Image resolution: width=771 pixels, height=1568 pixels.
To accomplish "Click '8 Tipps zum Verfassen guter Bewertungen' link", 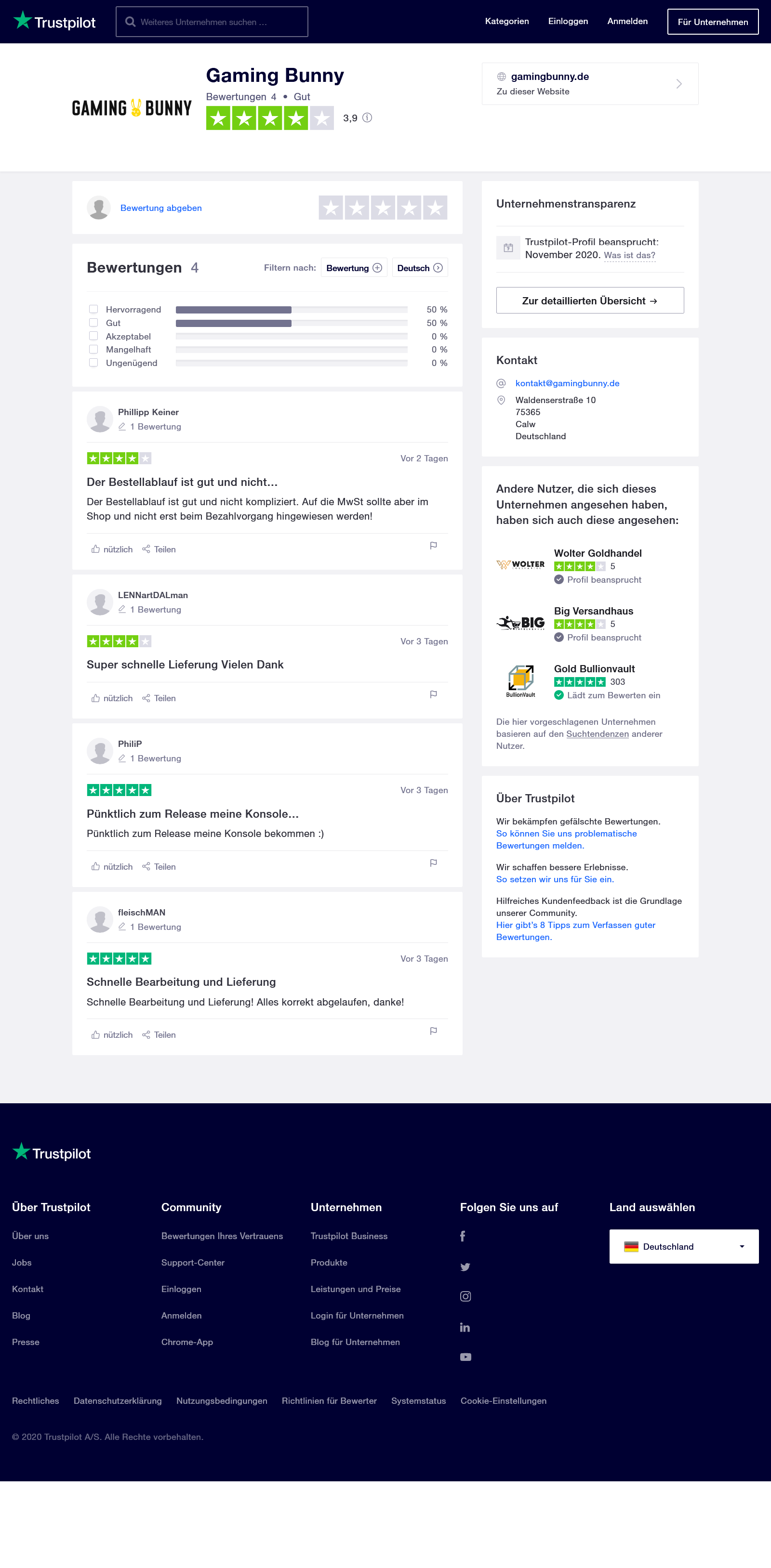I will [x=575, y=931].
